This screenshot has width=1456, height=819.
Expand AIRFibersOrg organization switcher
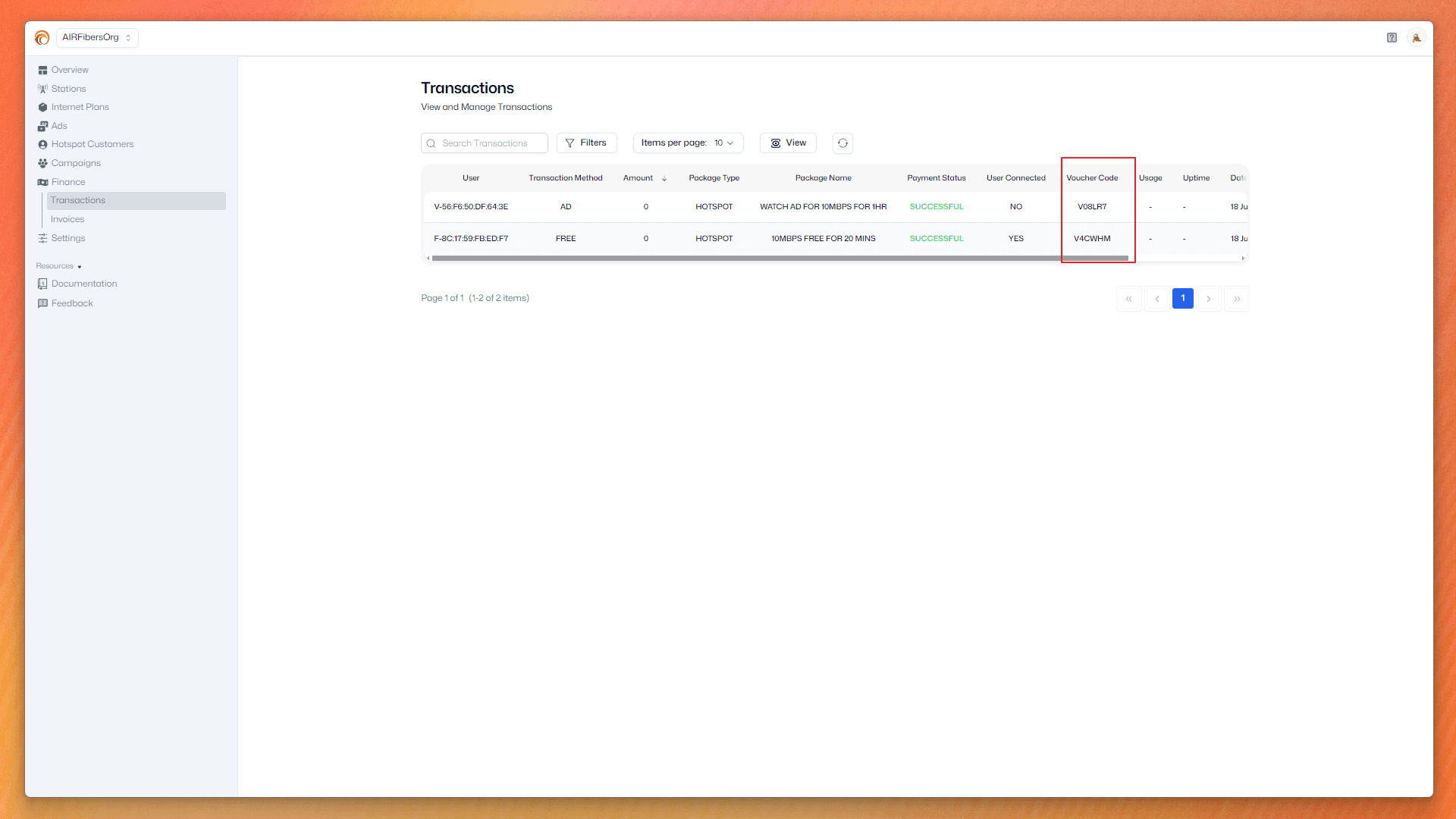click(97, 37)
